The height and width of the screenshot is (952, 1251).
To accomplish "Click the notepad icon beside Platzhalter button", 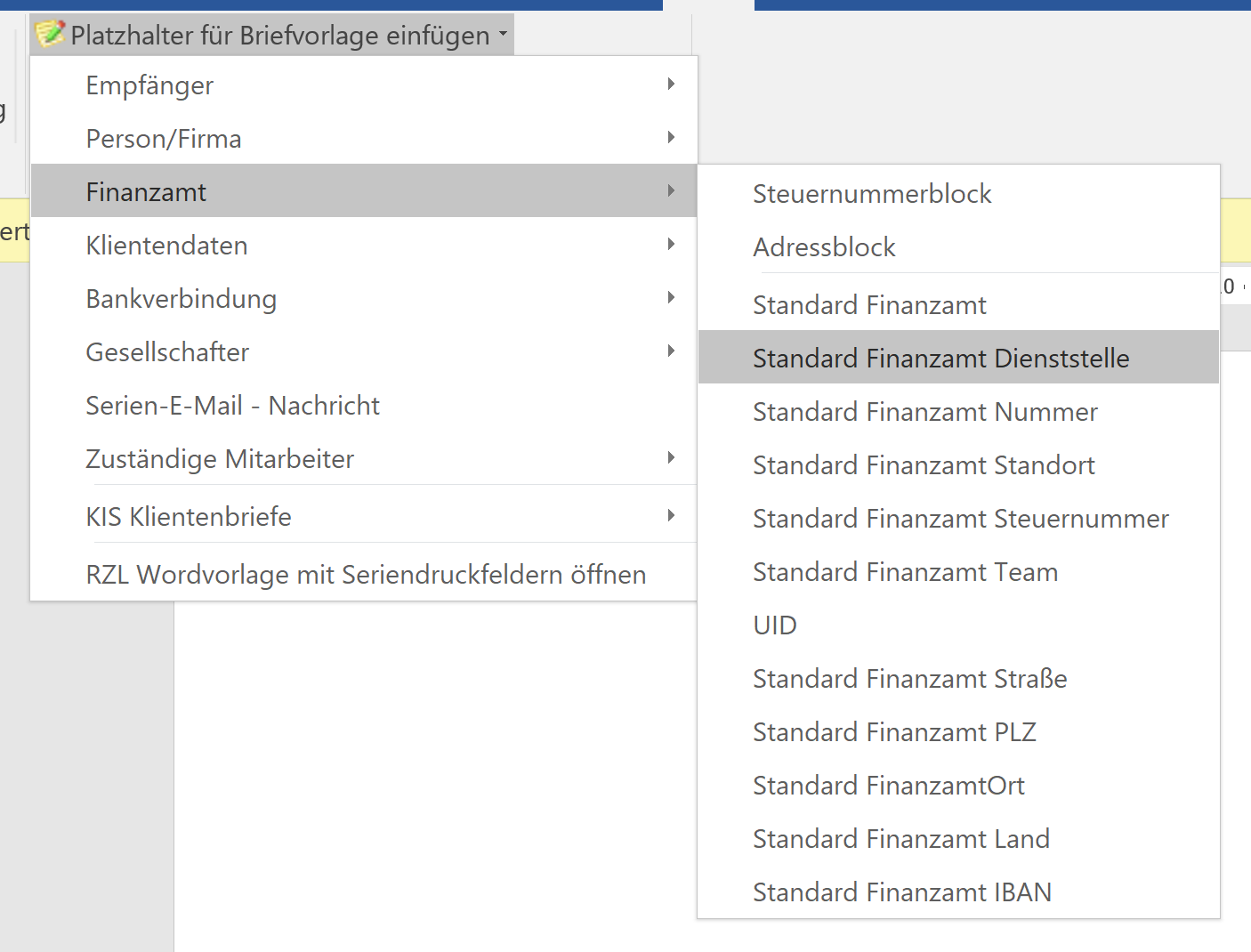I will click(x=50, y=34).
